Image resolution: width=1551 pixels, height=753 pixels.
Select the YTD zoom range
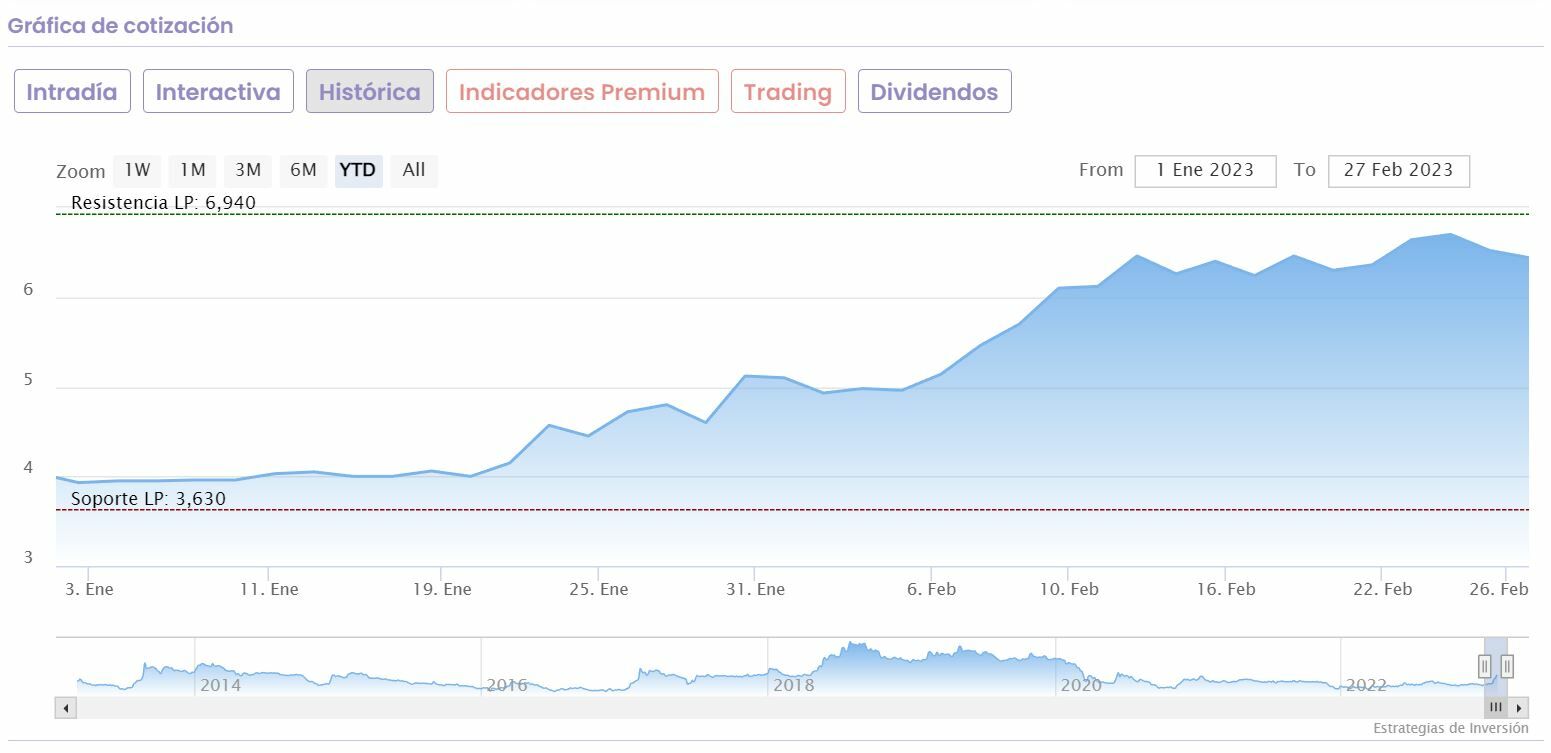point(358,170)
